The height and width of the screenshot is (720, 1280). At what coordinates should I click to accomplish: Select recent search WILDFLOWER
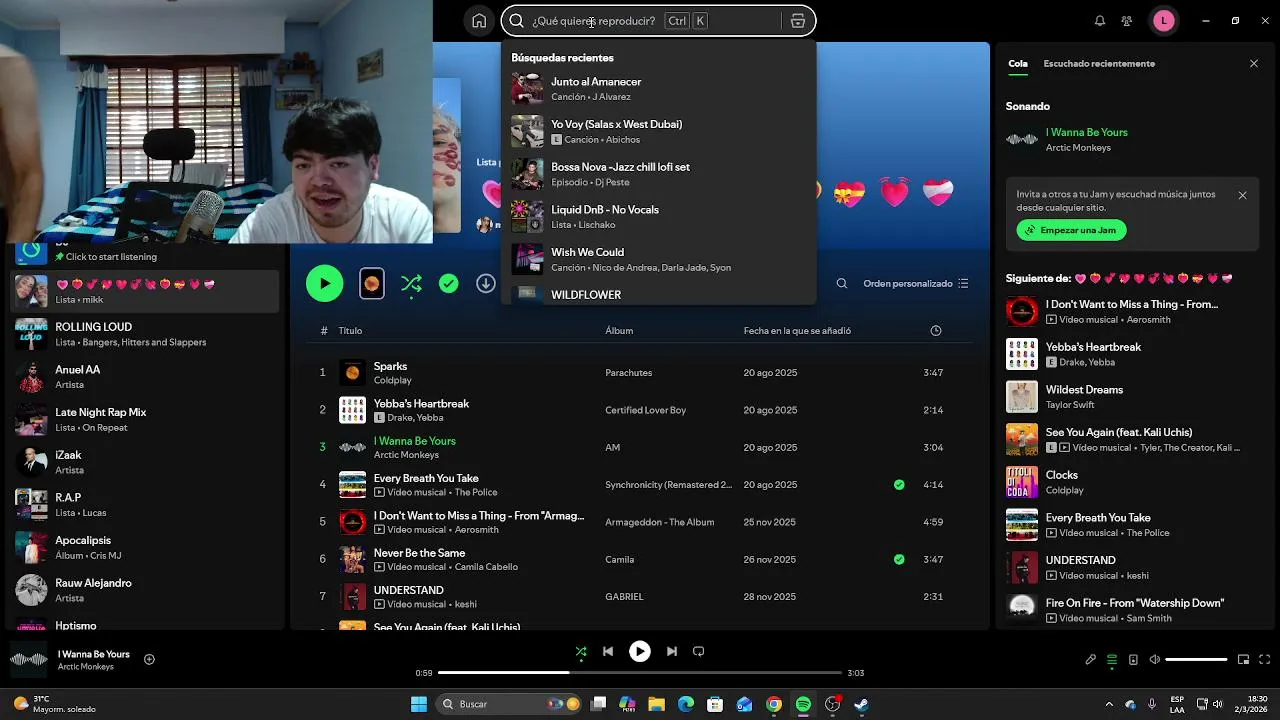click(x=658, y=294)
